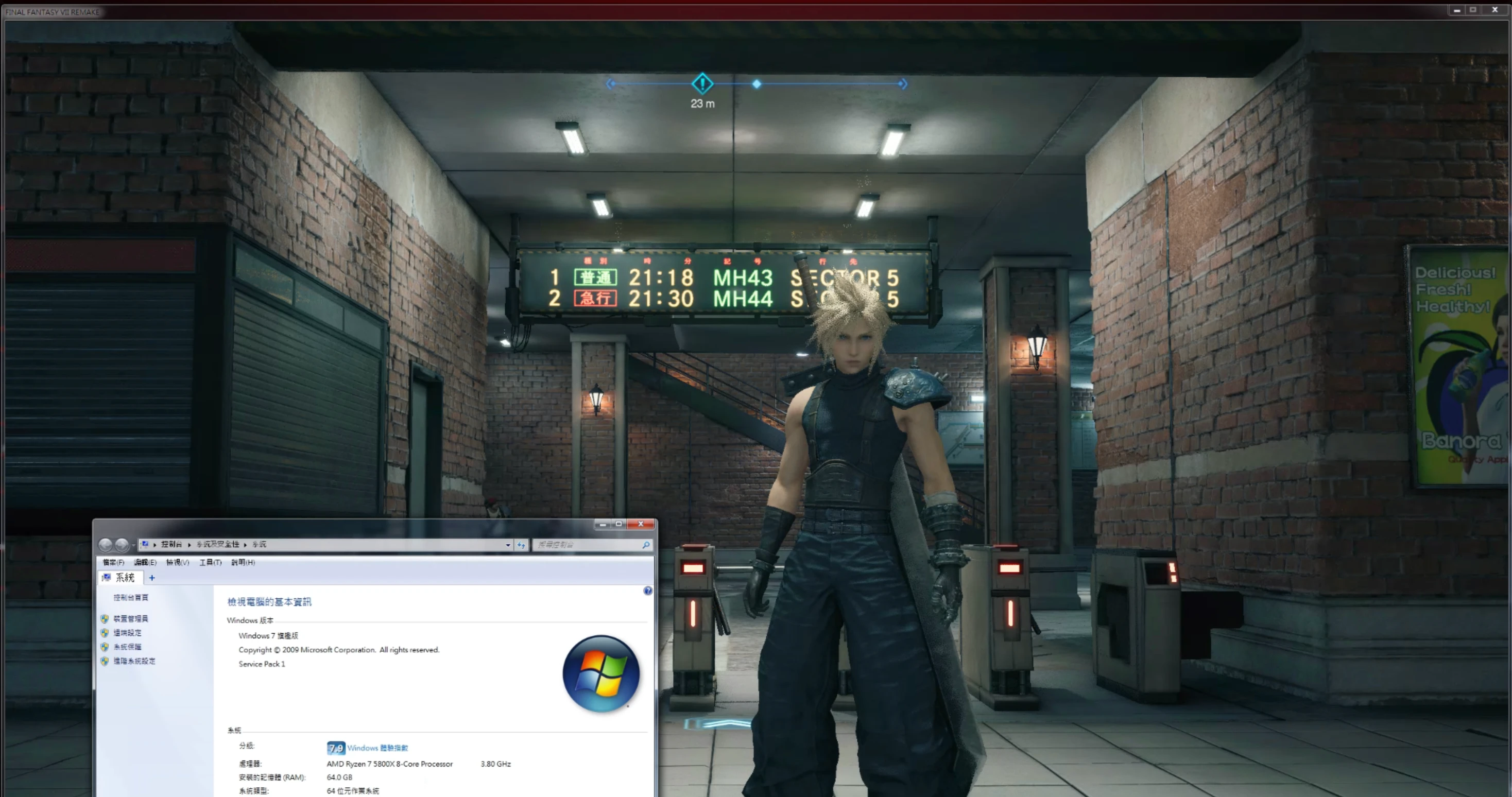The width and height of the screenshot is (1512, 797).
Task: Open the address bar dropdown arrow
Action: click(508, 545)
